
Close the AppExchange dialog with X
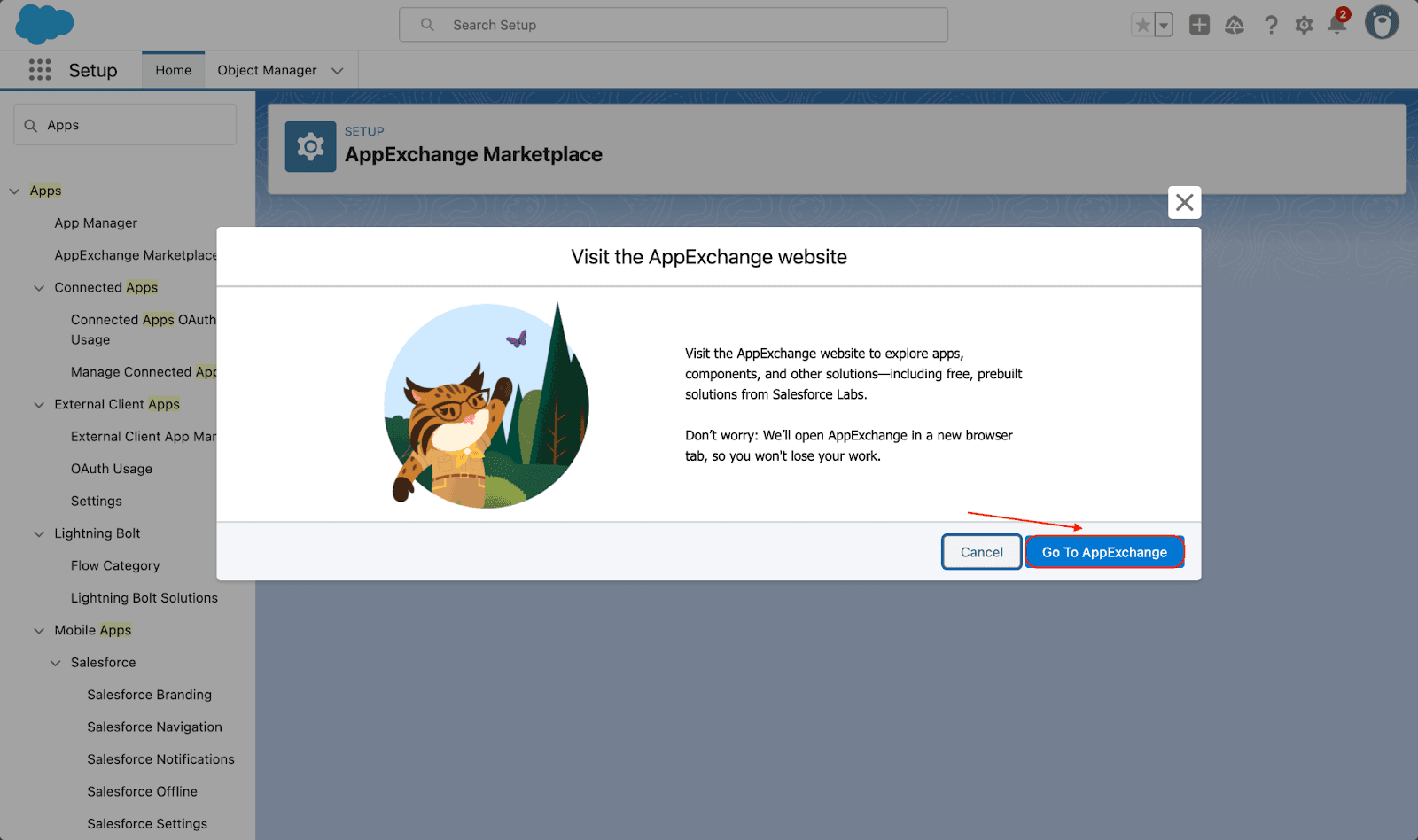1184,203
